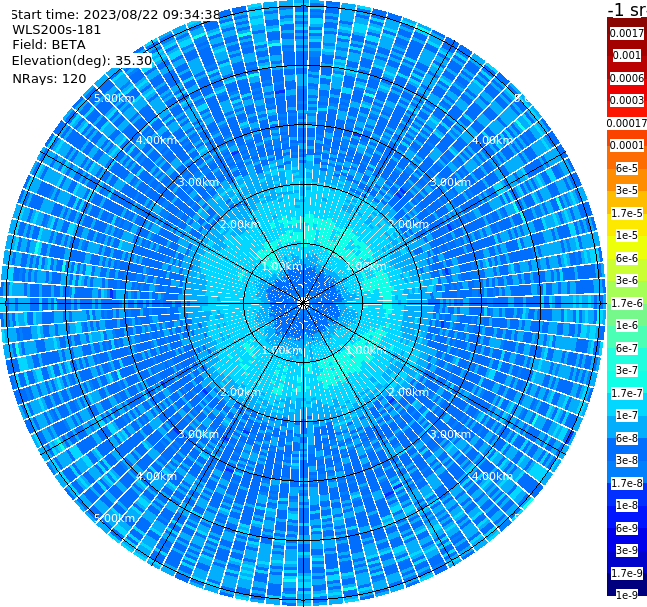647x607 pixels.
Task: Click the 'Field: BETA' label
Action: click(49, 45)
